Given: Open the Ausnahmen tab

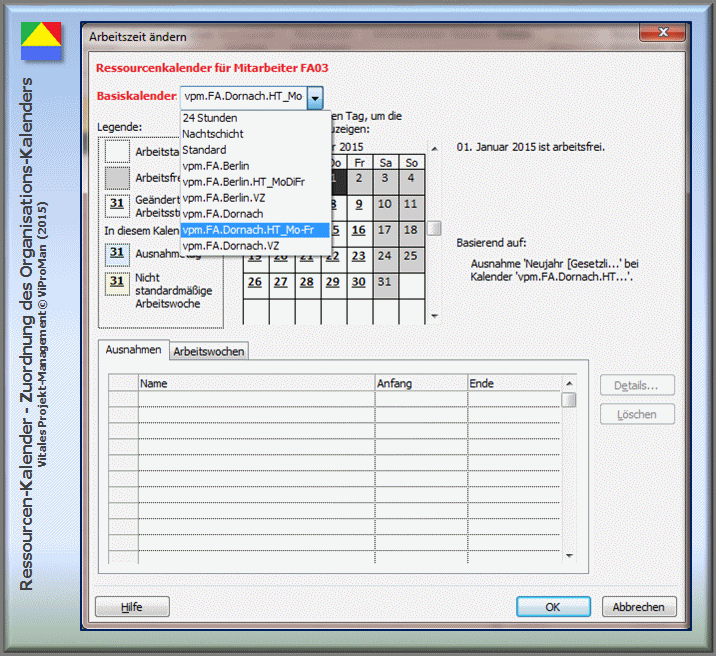Looking at the screenshot, I should [133, 351].
